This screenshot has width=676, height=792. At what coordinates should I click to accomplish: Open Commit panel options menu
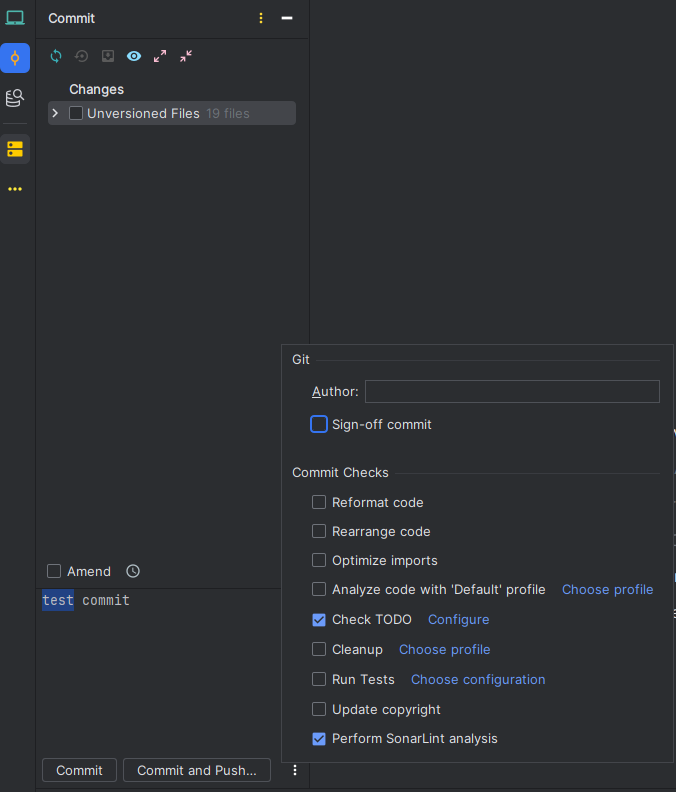[x=261, y=18]
